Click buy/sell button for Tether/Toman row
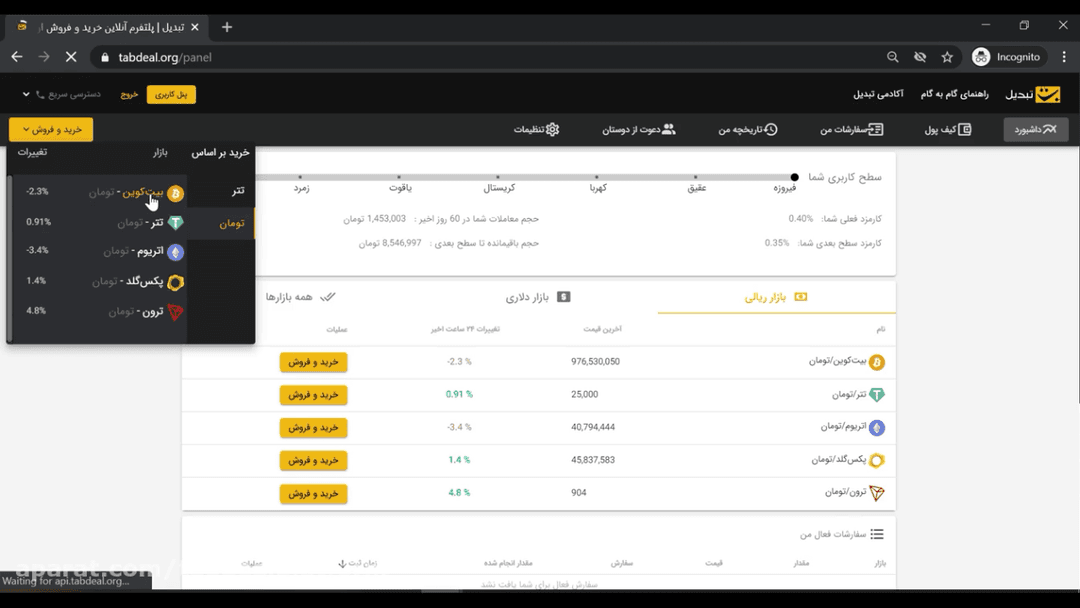Screen dimensions: 1080x608 (x=313, y=395)
